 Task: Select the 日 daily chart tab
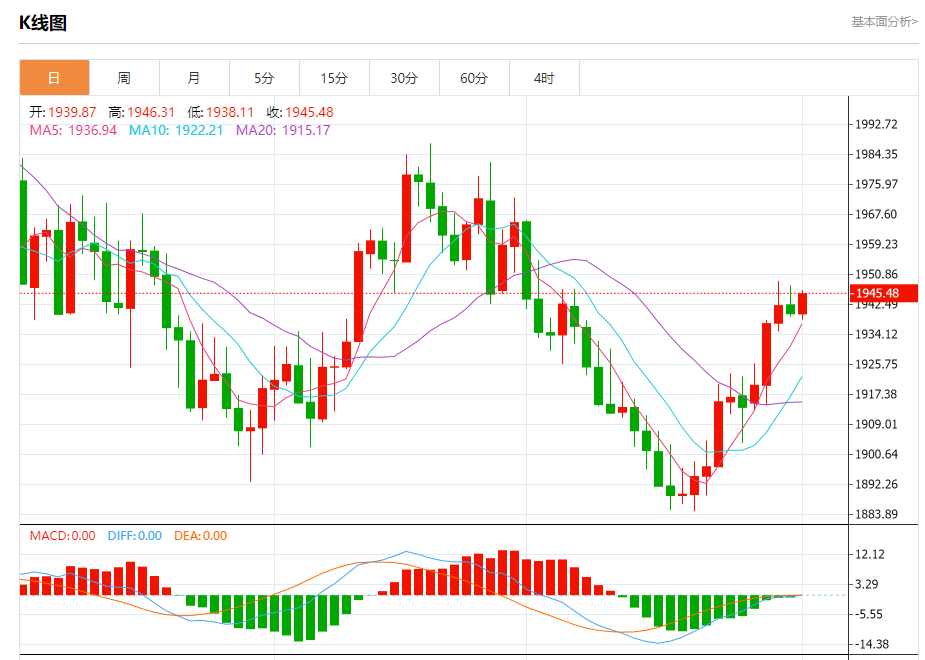tap(54, 77)
